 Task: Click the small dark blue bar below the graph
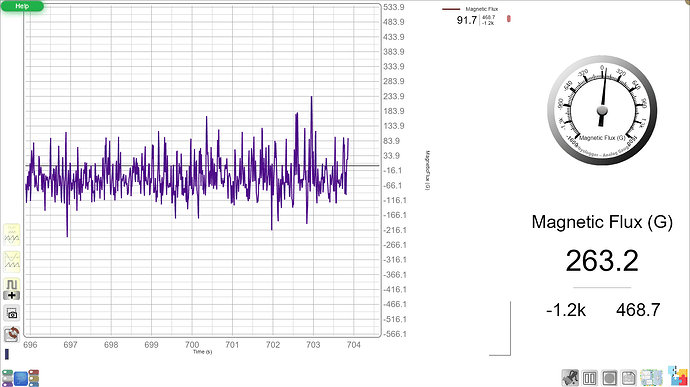point(7,354)
